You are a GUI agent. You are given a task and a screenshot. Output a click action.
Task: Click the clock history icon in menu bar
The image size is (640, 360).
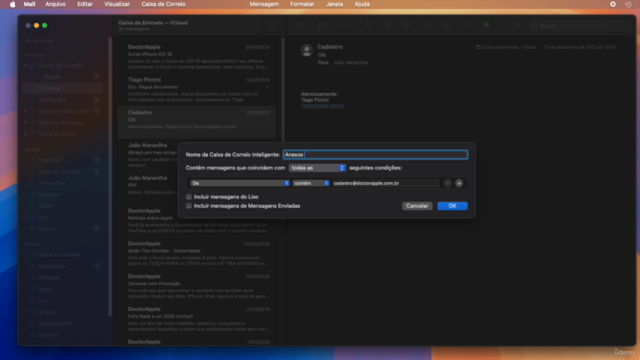[x=628, y=4]
